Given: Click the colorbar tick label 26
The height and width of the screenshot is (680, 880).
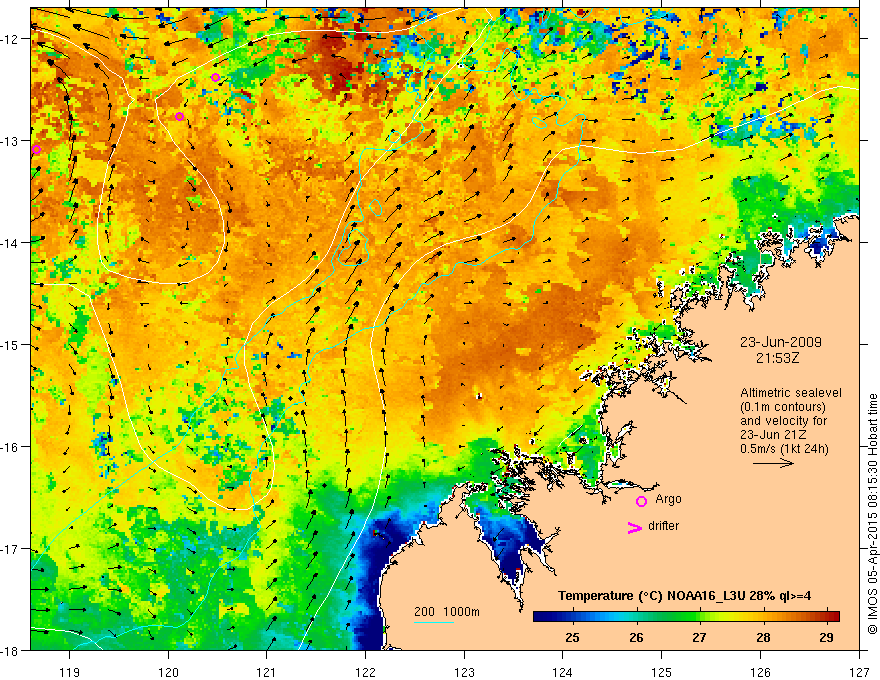Looking at the screenshot, I should click(636, 637).
